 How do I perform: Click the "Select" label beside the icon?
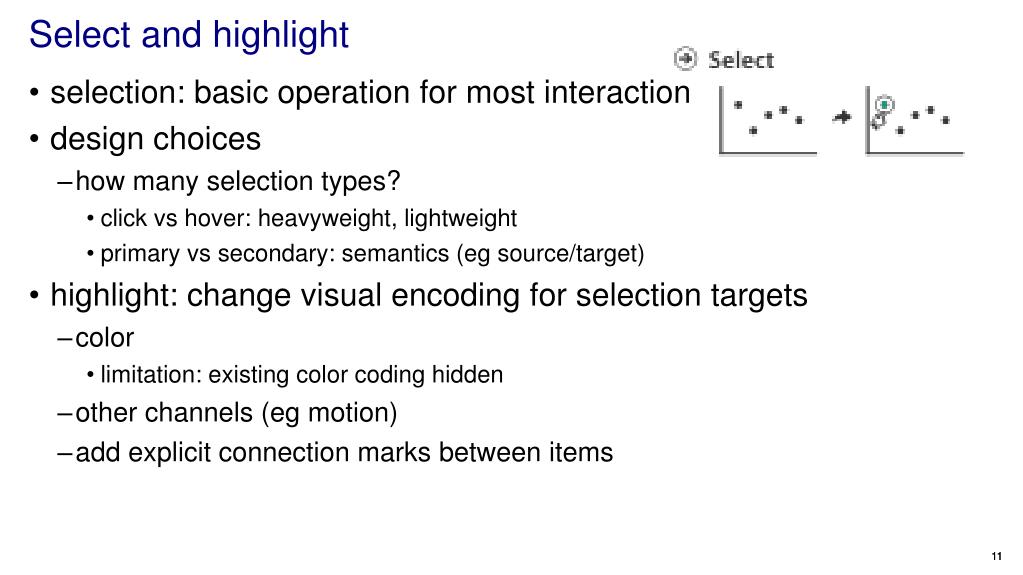[741, 60]
